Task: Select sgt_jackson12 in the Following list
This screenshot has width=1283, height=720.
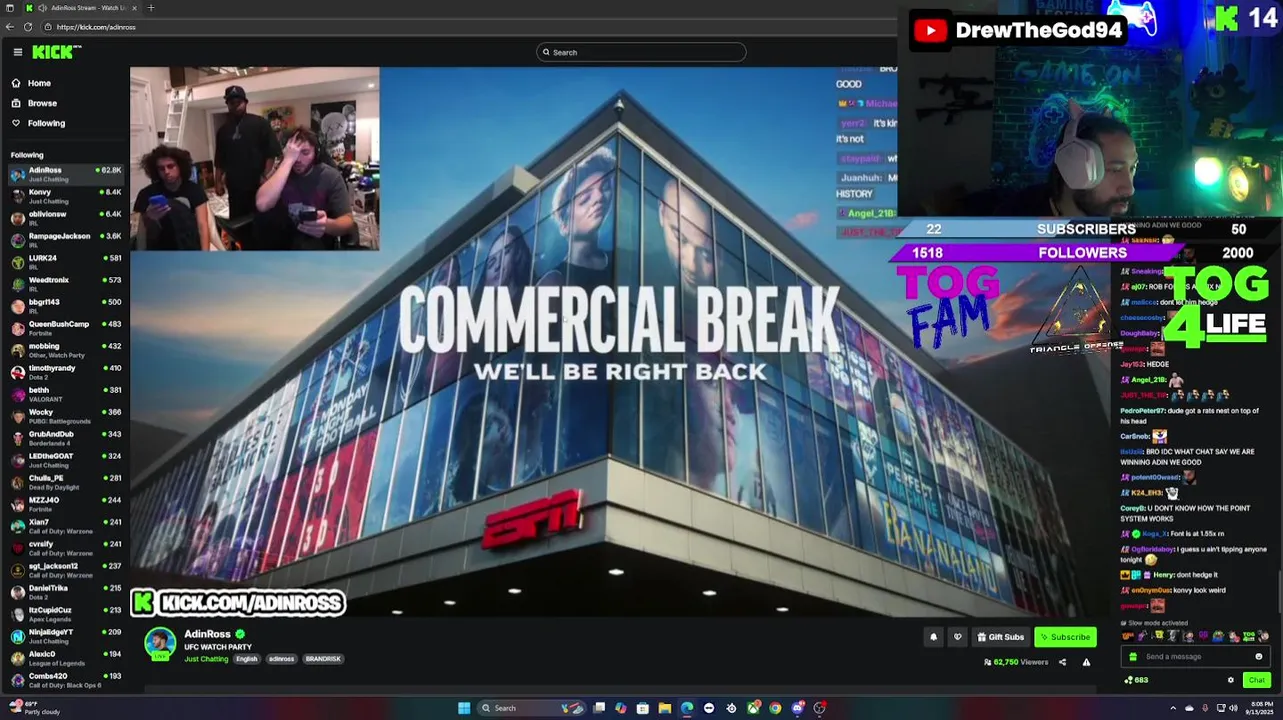Action: click(65, 570)
